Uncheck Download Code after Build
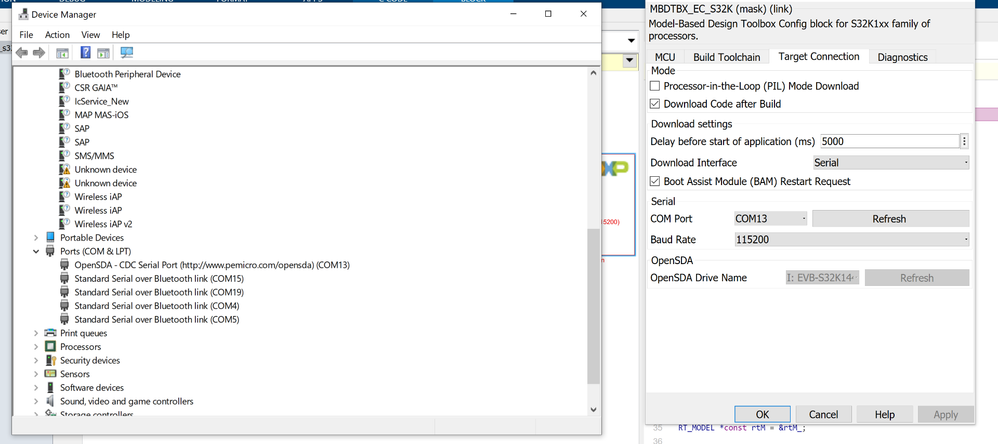The width and height of the screenshot is (998, 444). click(x=655, y=104)
